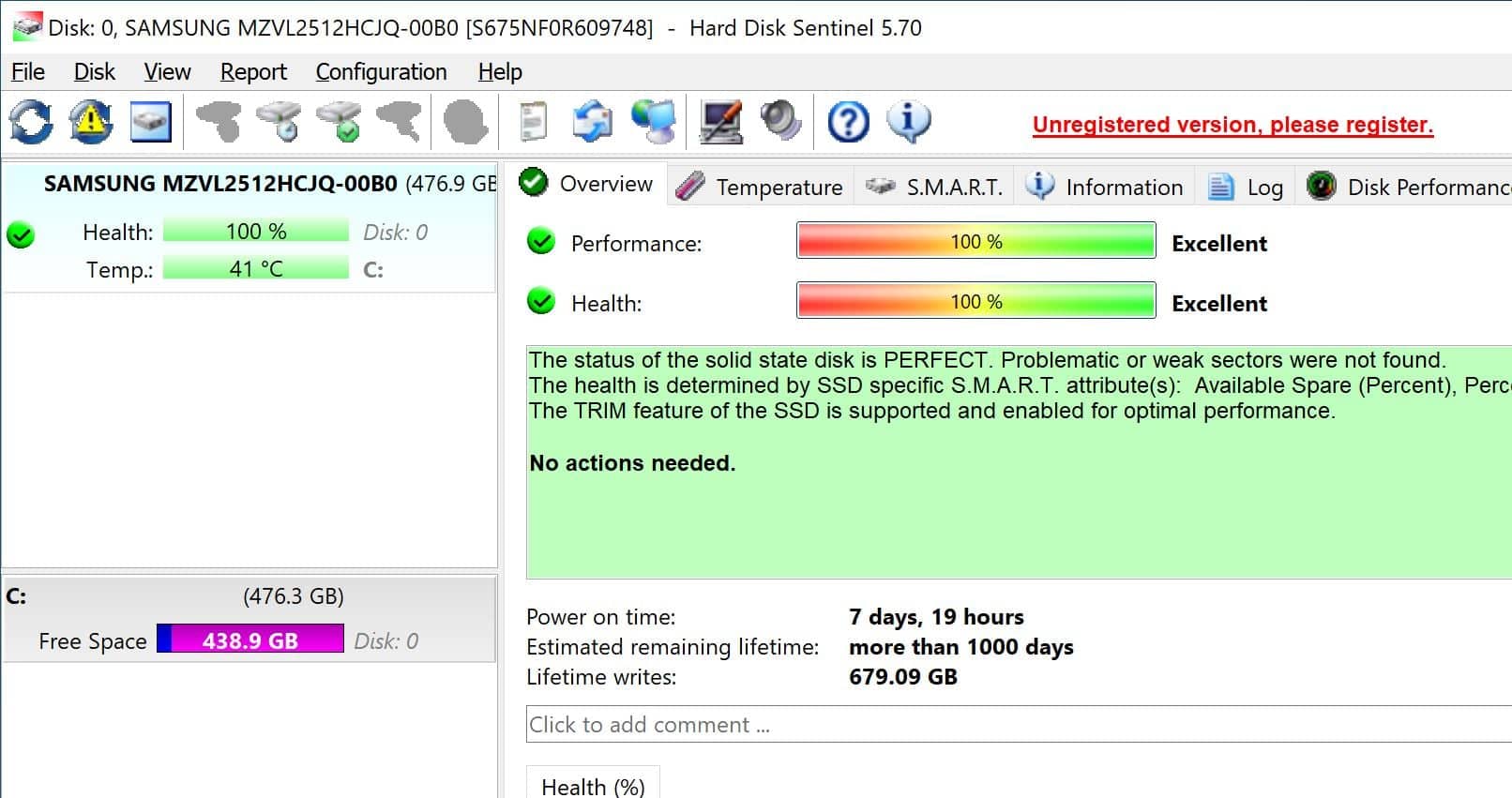Viewport: 1512px width, 798px height.
Task: Select the Health (%) chart tab
Action: click(x=593, y=786)
